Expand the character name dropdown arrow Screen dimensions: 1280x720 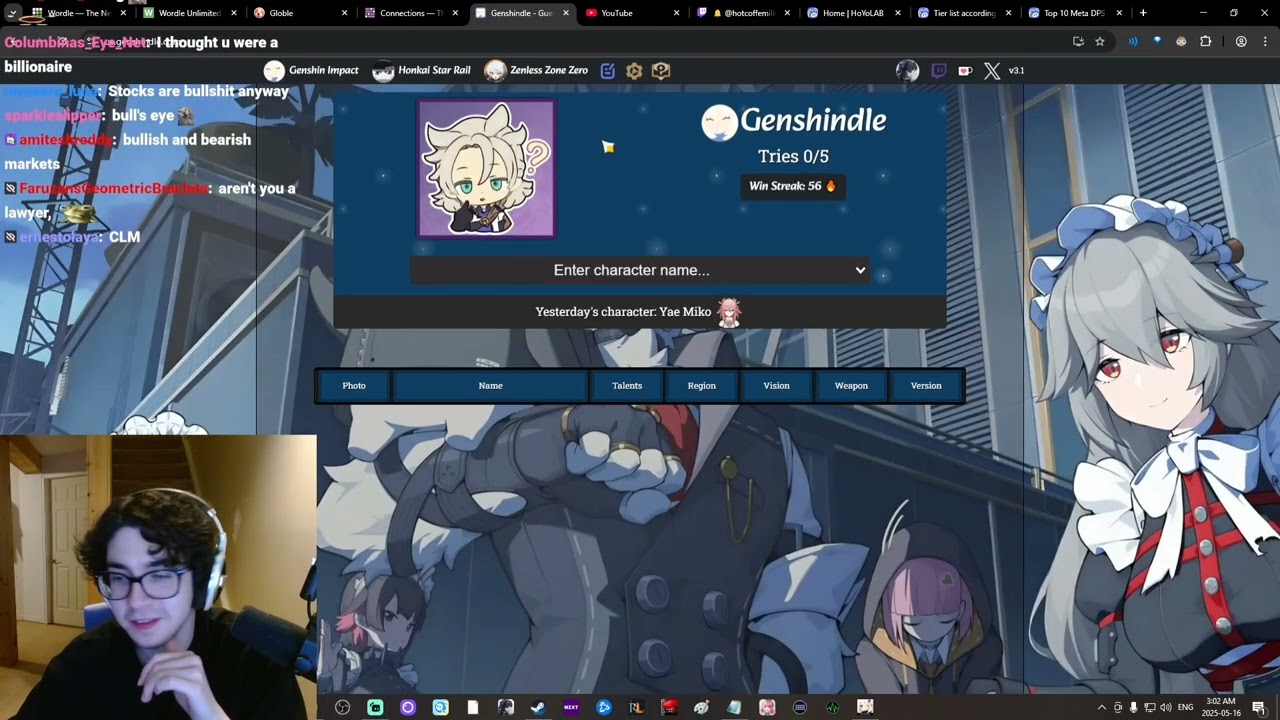click(860, 270)
